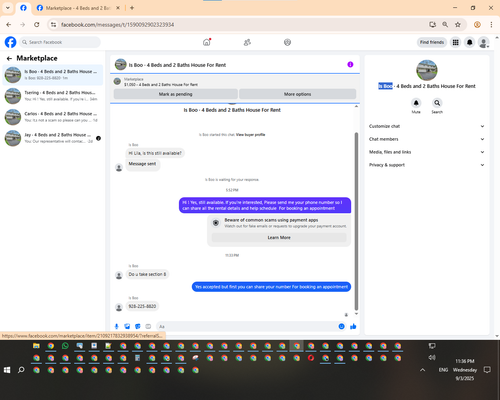Open Carlos conversation in list
The image size is (500, 400).
(x=53, y=117)
